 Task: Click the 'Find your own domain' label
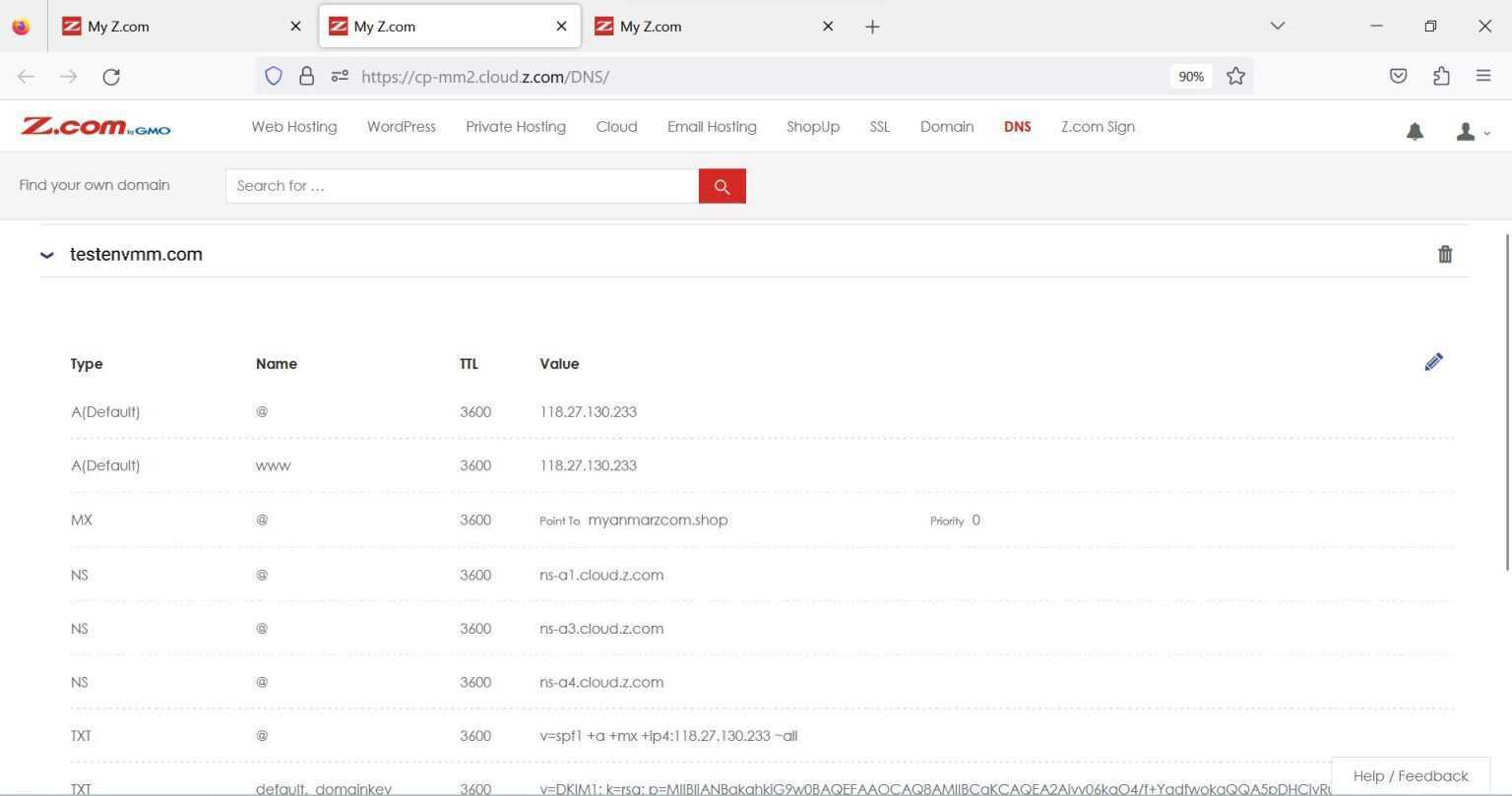tap(94, 185)
